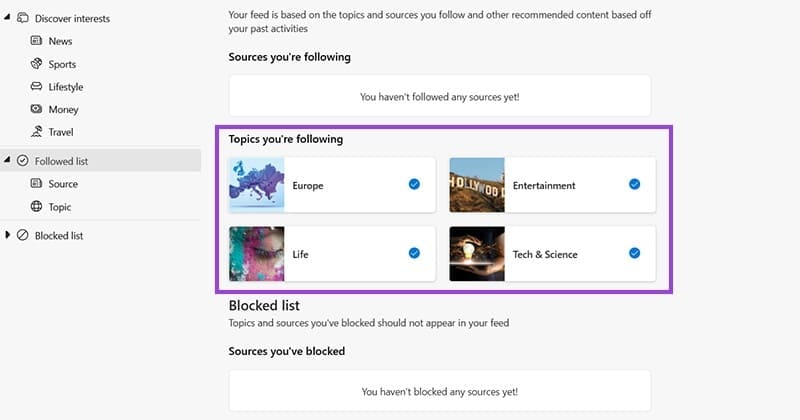Click the Sports icon in sidebar
The height and width of the screenshot is (420, 800).
[x=37, y=64]
